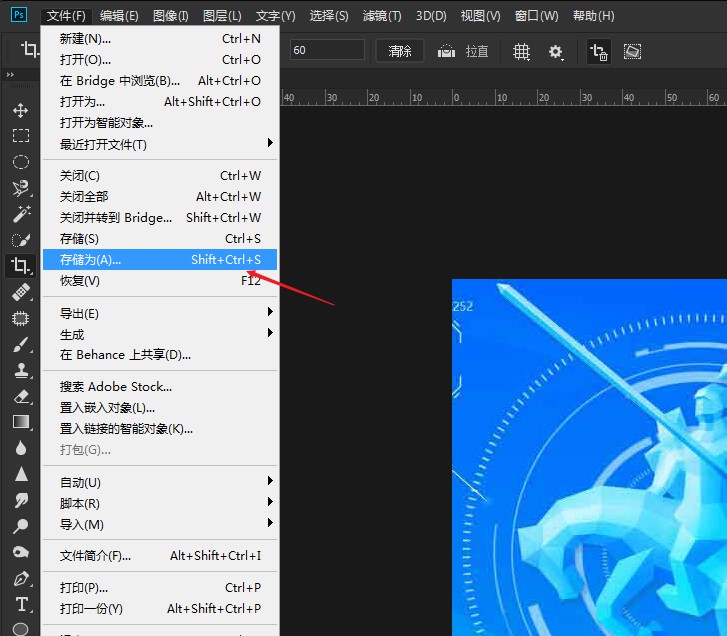Select the Smudge finger tool
Image resolution: width=727 pixels, height=636 pixels.
point(21,500)
